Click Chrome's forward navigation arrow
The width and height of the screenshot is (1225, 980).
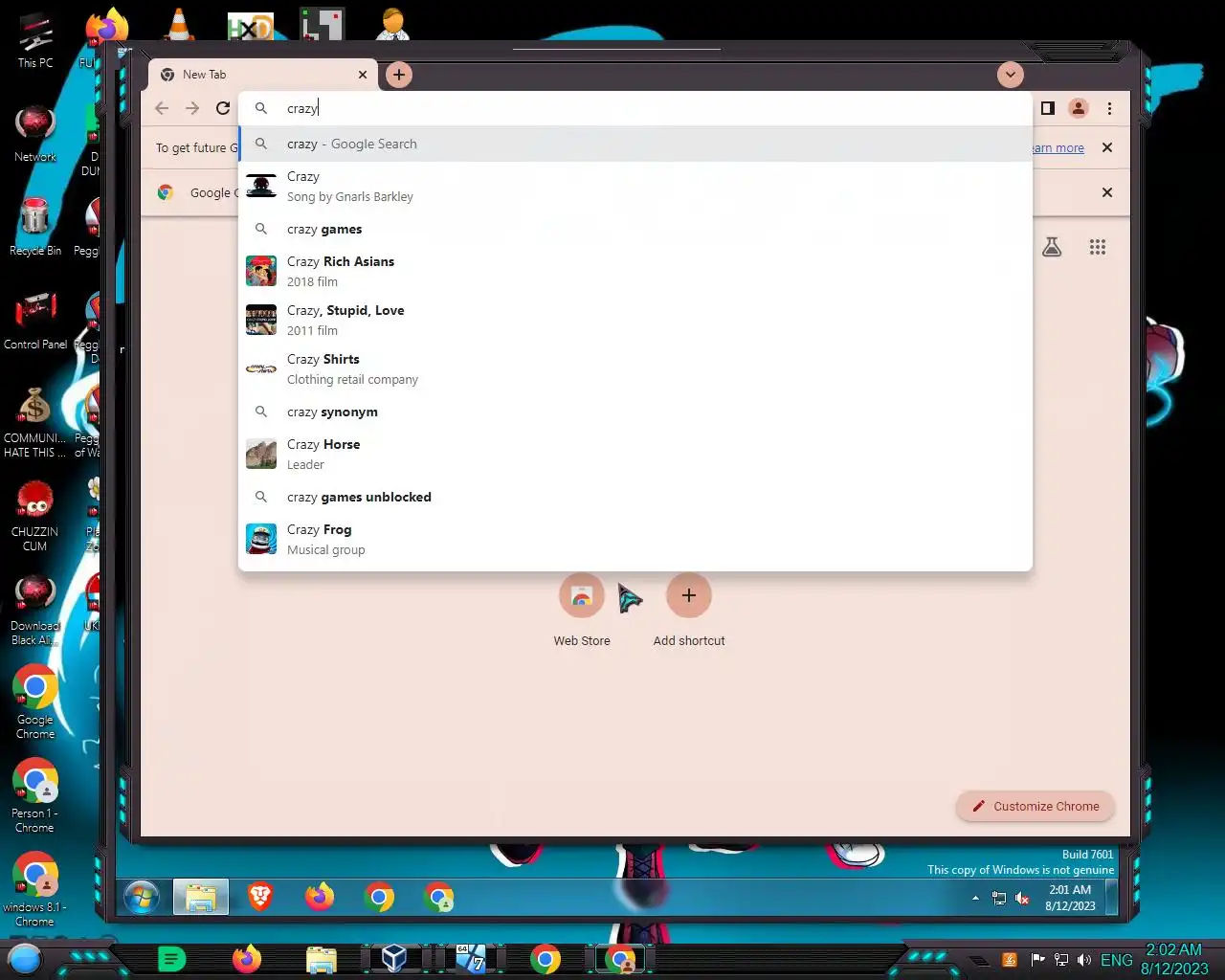click(192, 108)
